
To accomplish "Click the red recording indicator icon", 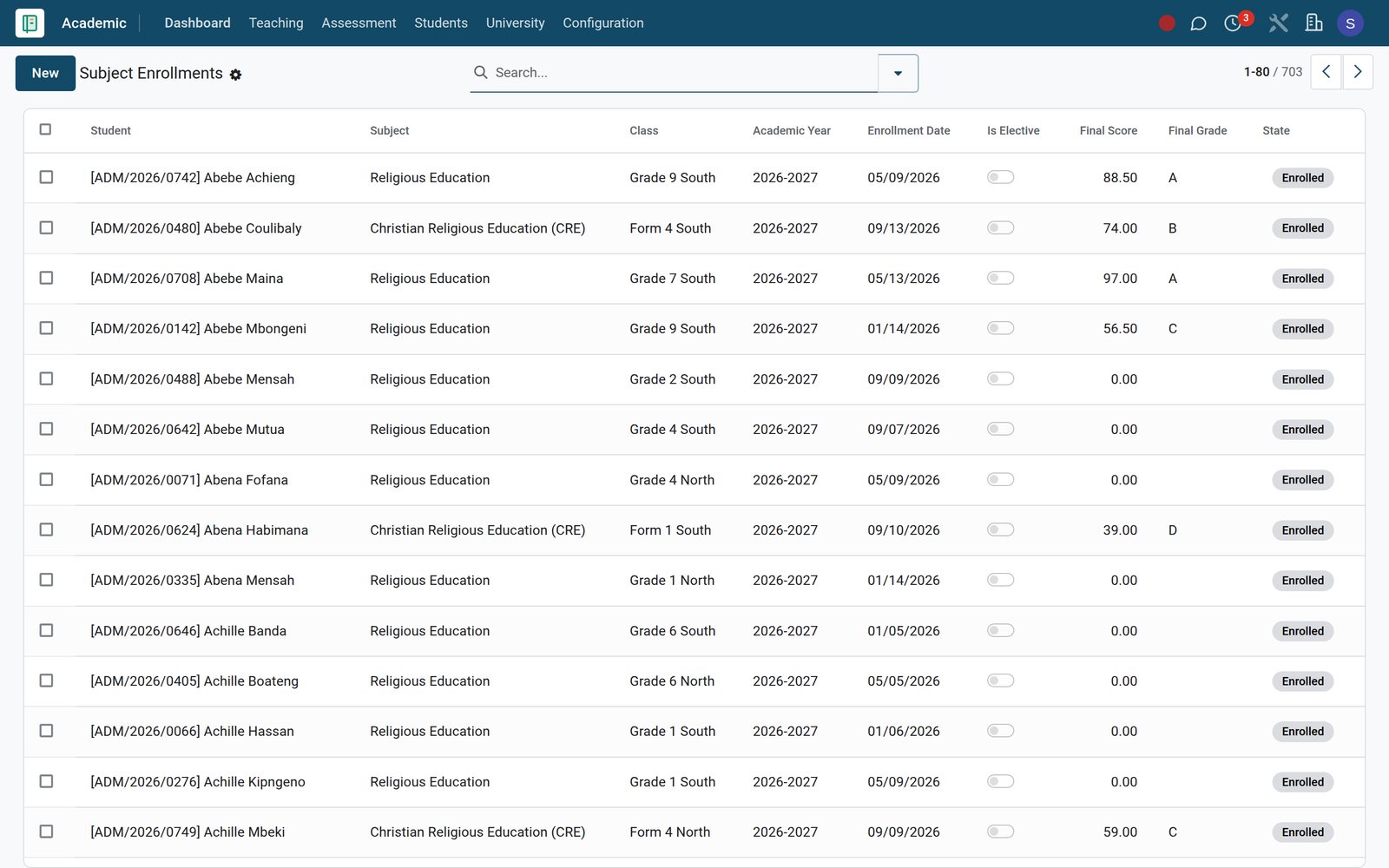I will point(1167,23).
